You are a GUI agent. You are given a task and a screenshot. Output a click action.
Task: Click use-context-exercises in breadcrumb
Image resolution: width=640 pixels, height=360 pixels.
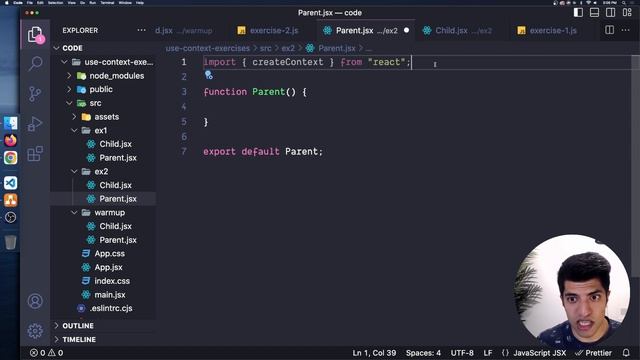208,48
